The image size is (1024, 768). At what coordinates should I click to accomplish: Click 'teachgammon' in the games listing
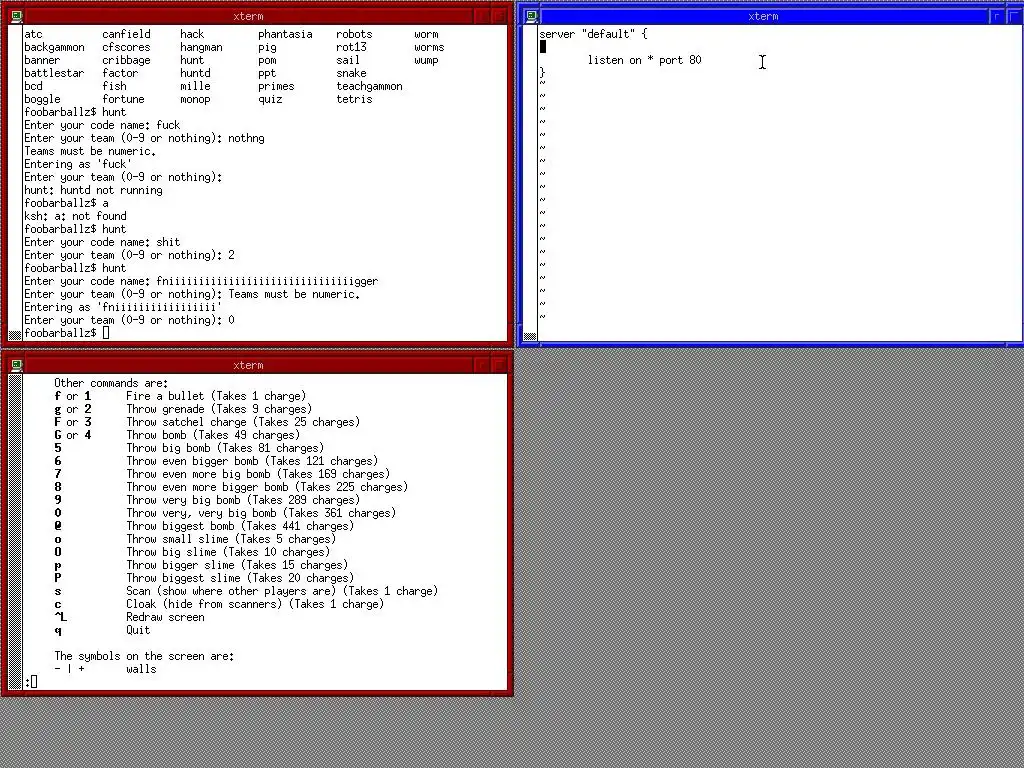369,86
